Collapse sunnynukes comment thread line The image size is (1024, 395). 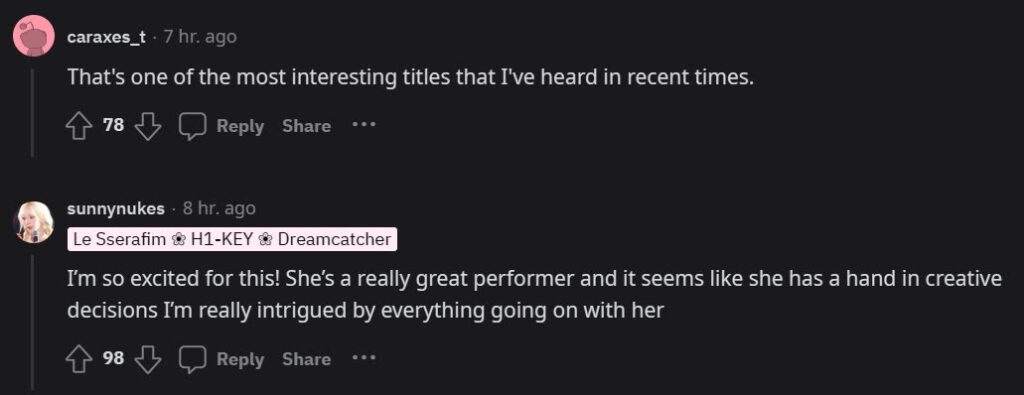(33, 324)
